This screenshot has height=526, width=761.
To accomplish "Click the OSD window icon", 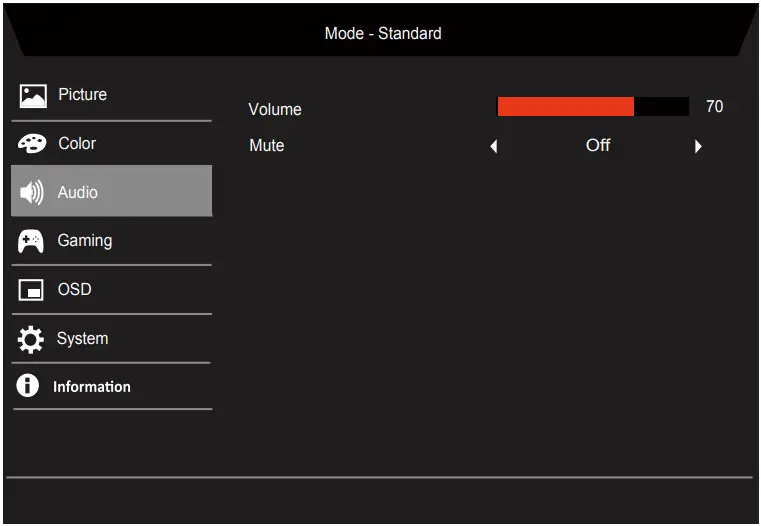I will pyautogui.click(x=32, y=290).
